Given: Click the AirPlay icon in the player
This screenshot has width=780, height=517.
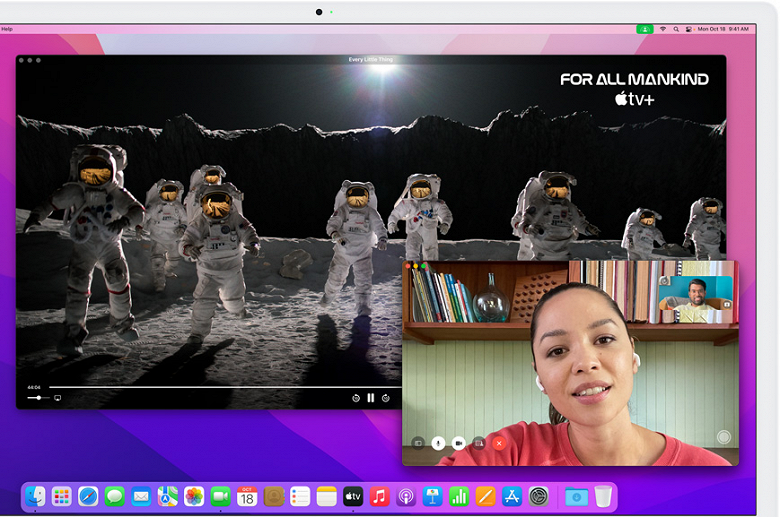Looking at the screenshot, I should [57, 398].
